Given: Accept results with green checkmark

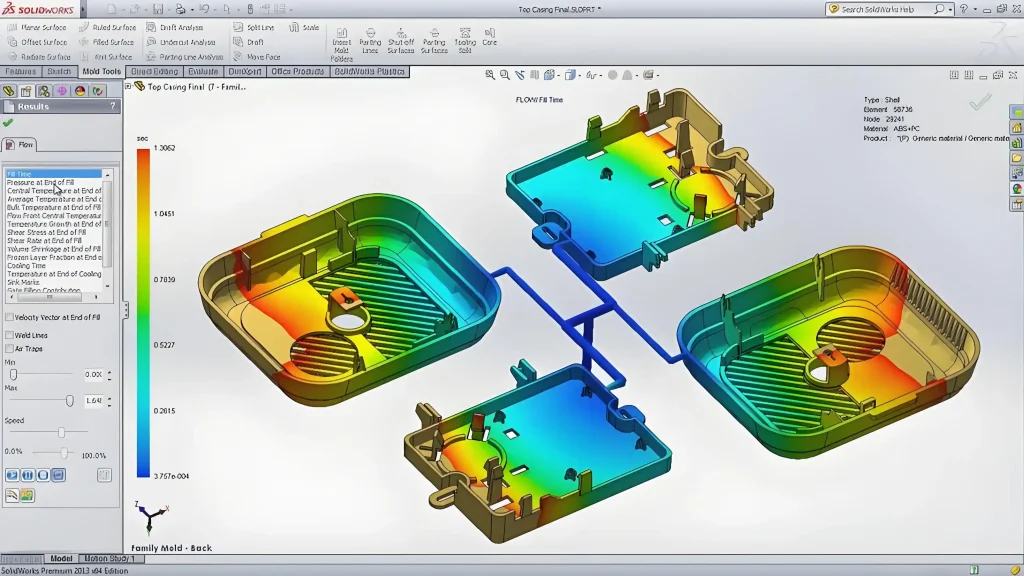Looking at the screenshot, I should [8, 123].
